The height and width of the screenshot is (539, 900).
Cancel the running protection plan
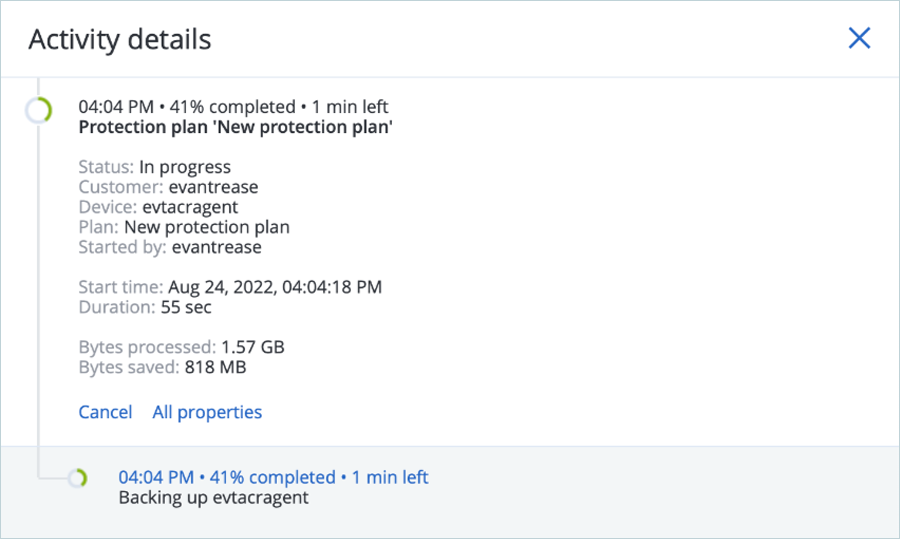[x=105, y=412]
